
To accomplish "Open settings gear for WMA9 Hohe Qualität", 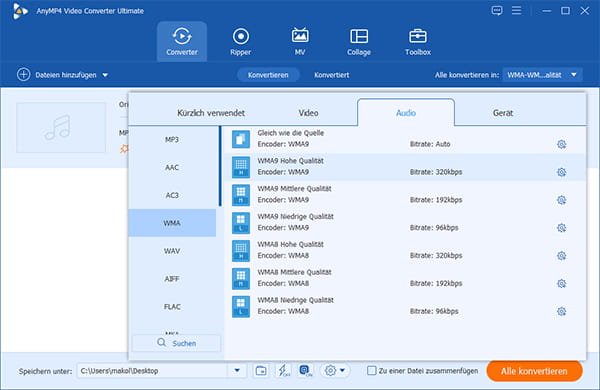I will (x=561, y=172).
